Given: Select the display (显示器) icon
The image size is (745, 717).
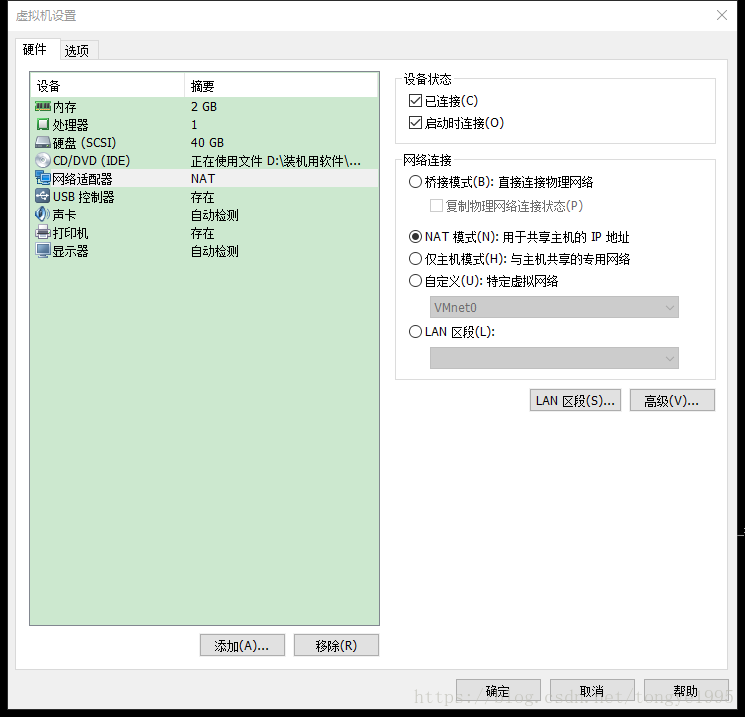Looking at the screenshot, I should tap(43, 250).
